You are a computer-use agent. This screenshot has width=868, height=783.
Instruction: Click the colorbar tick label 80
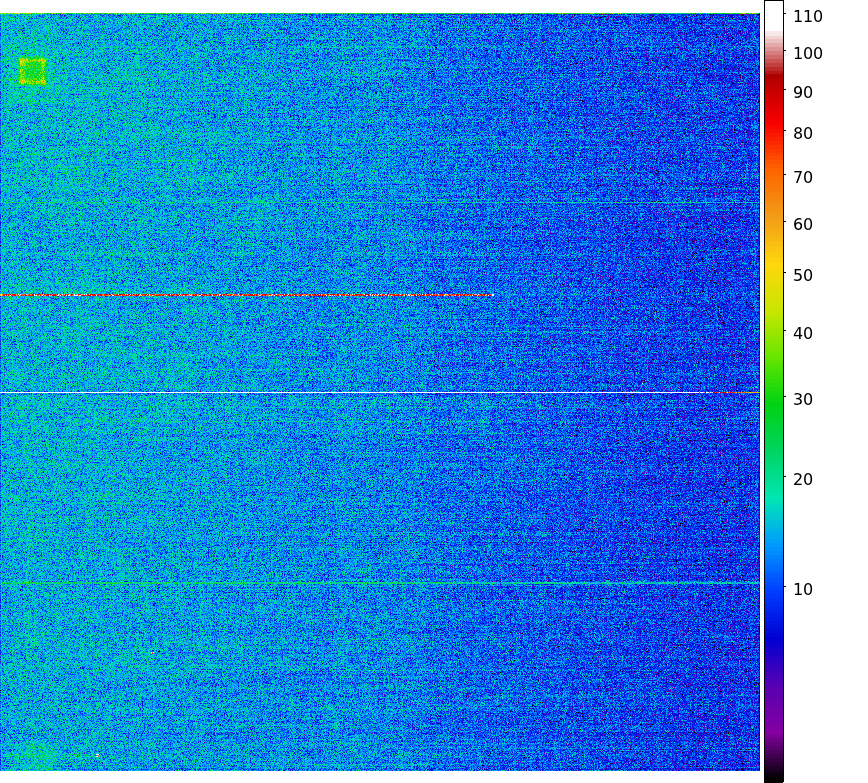(803, 133)
